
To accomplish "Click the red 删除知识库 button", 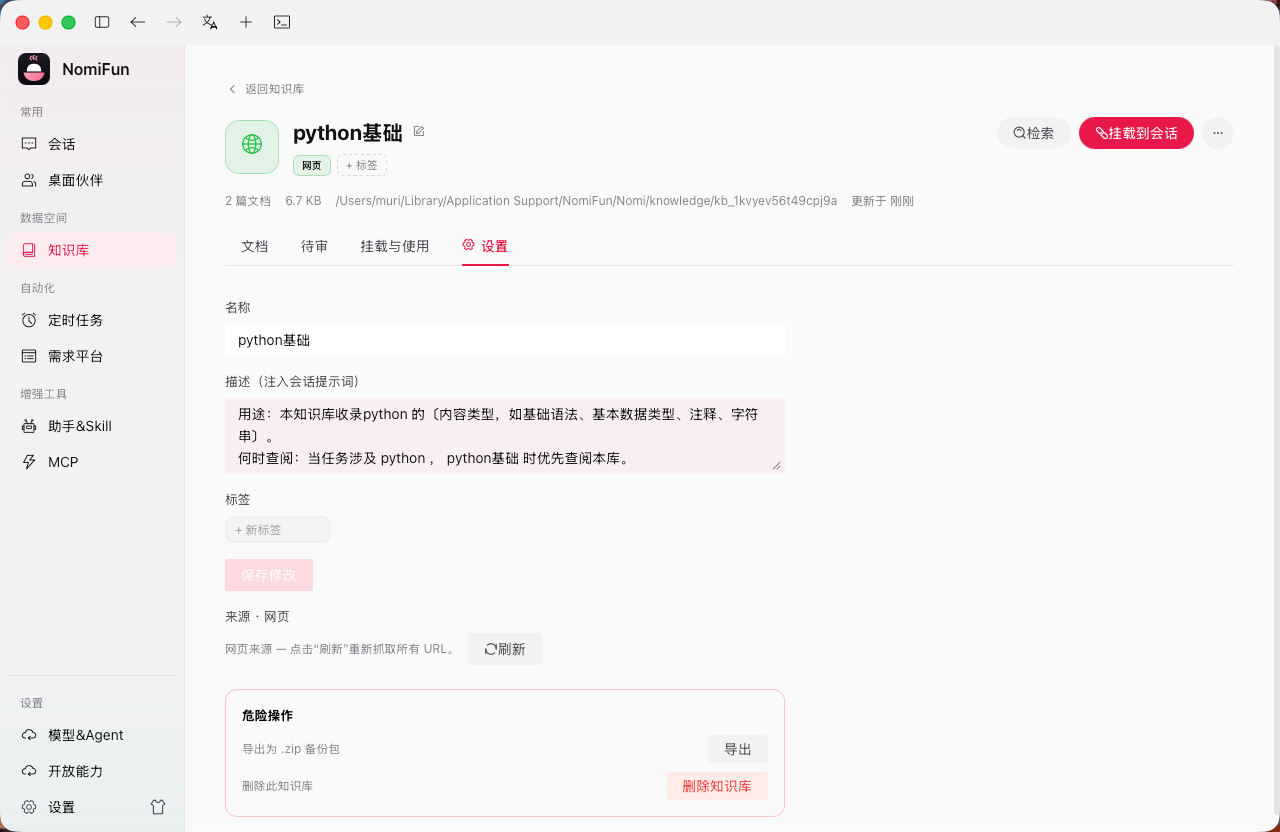I will (x=717, y=786).
